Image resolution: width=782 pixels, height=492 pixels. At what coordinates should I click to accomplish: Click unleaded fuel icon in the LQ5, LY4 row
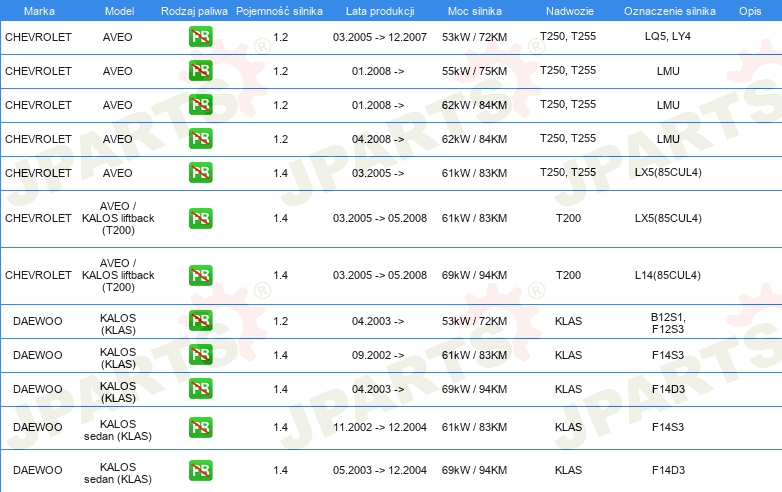200,37
